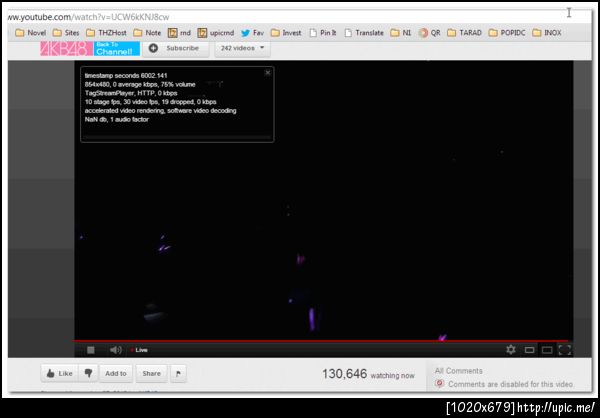Share this video
Image resolution: width=600 pixels, height=418 pixels.
(152, 373)
